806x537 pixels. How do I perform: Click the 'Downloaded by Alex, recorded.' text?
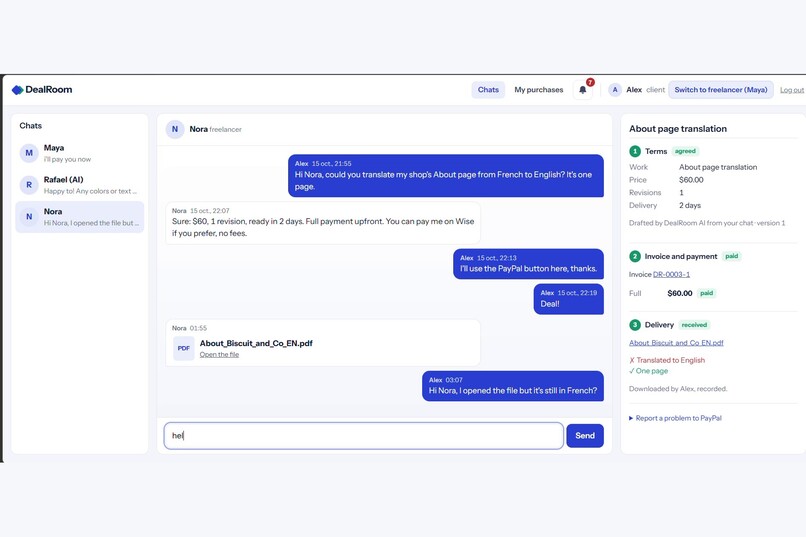click(678, 389)
